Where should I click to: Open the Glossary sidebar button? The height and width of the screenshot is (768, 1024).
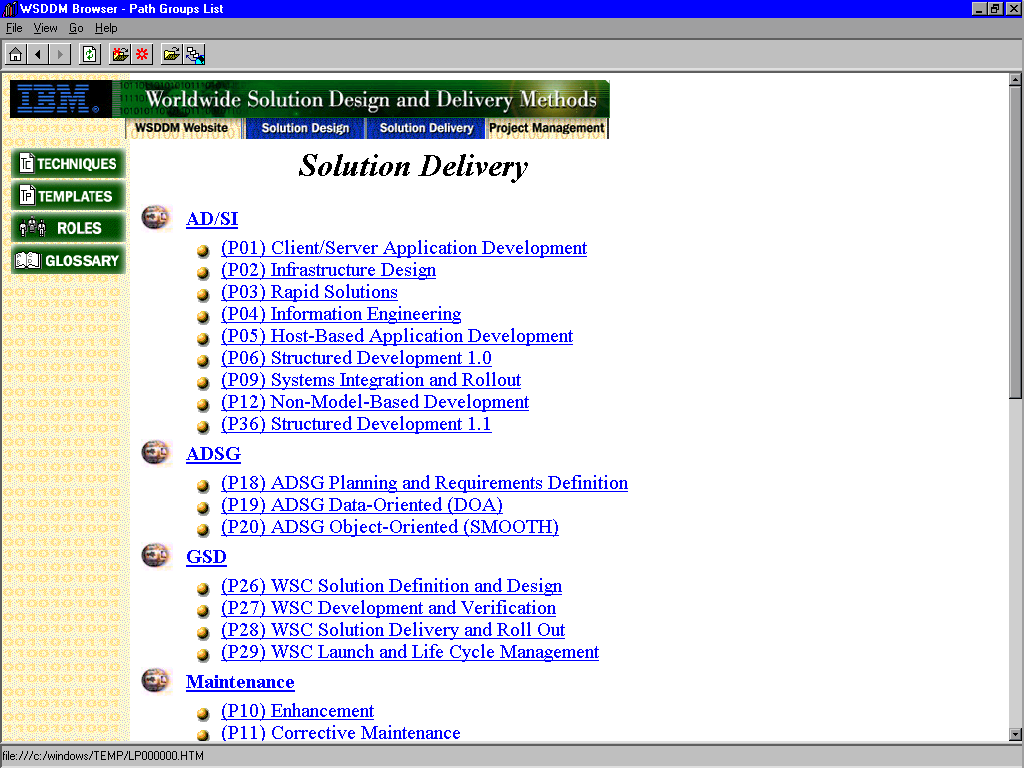[68, 260]
